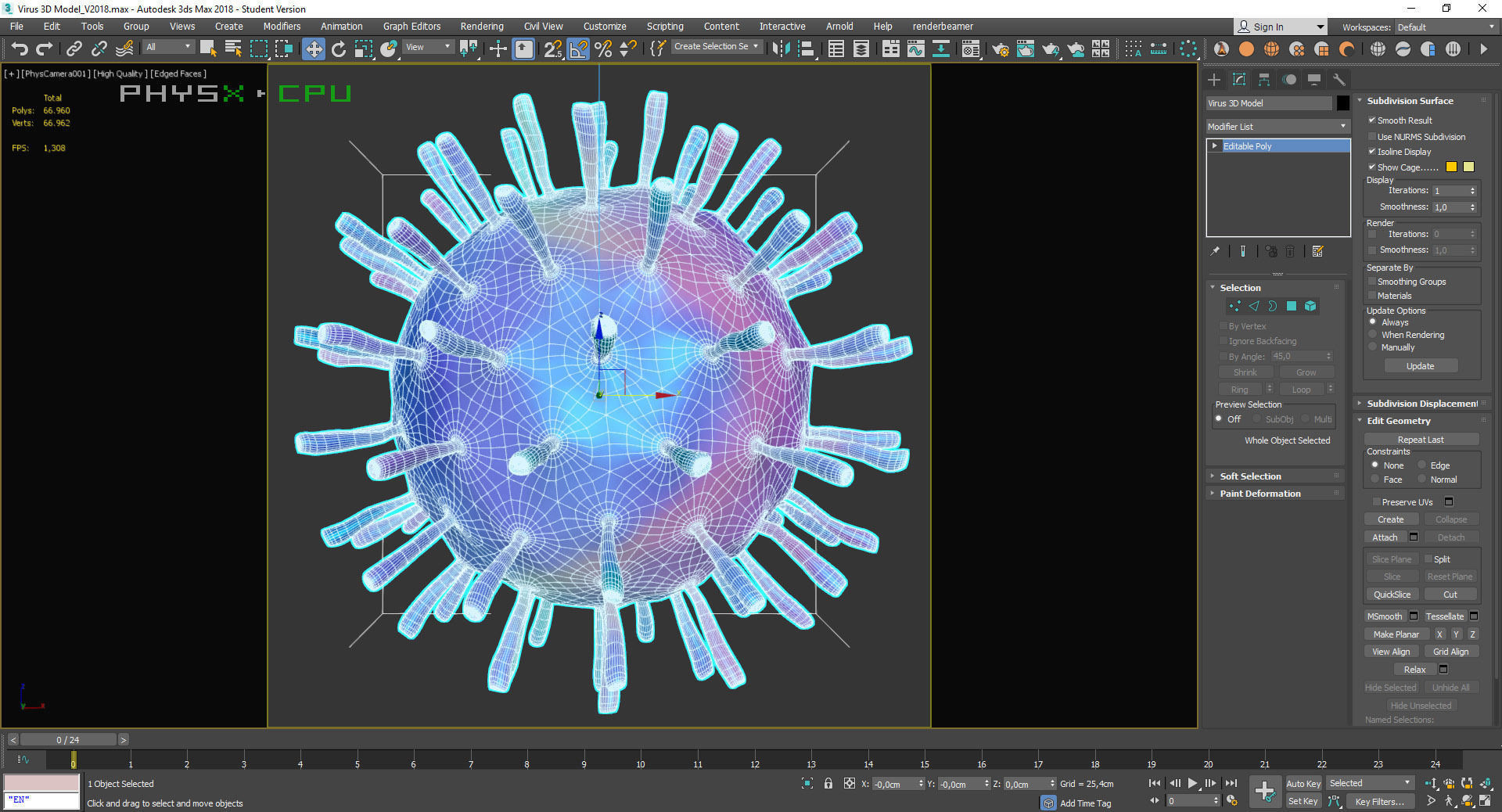The height and width of the screenshot is (812, 1502).
Task: Open the Scripting menu
Action: tap(665, 27)
